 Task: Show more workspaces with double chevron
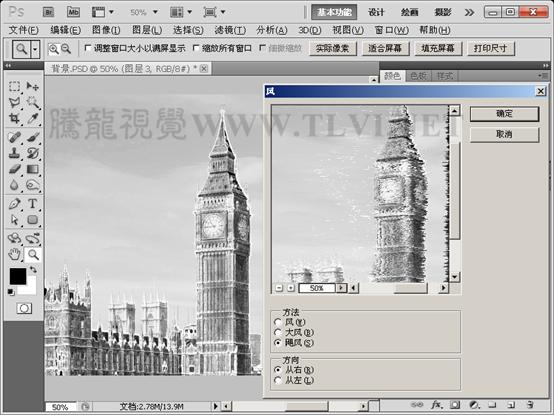click(x=469, y=12)
